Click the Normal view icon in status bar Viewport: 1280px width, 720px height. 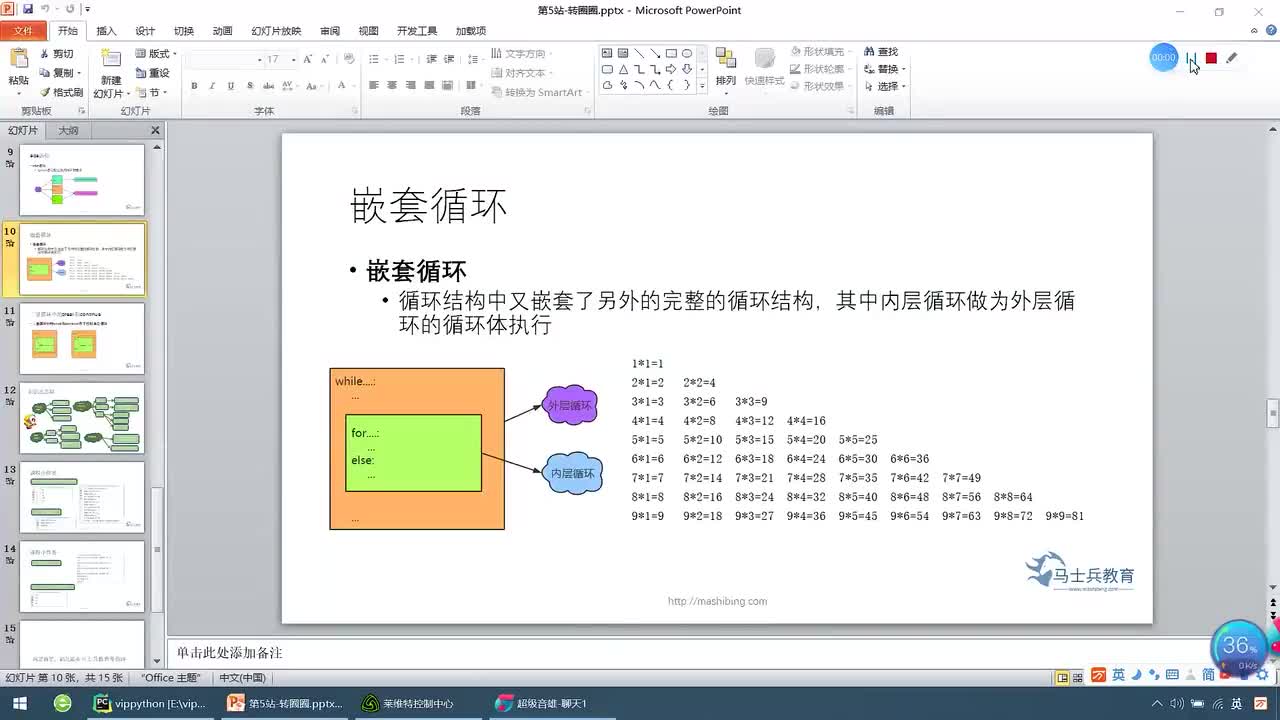pos(1063,678)
